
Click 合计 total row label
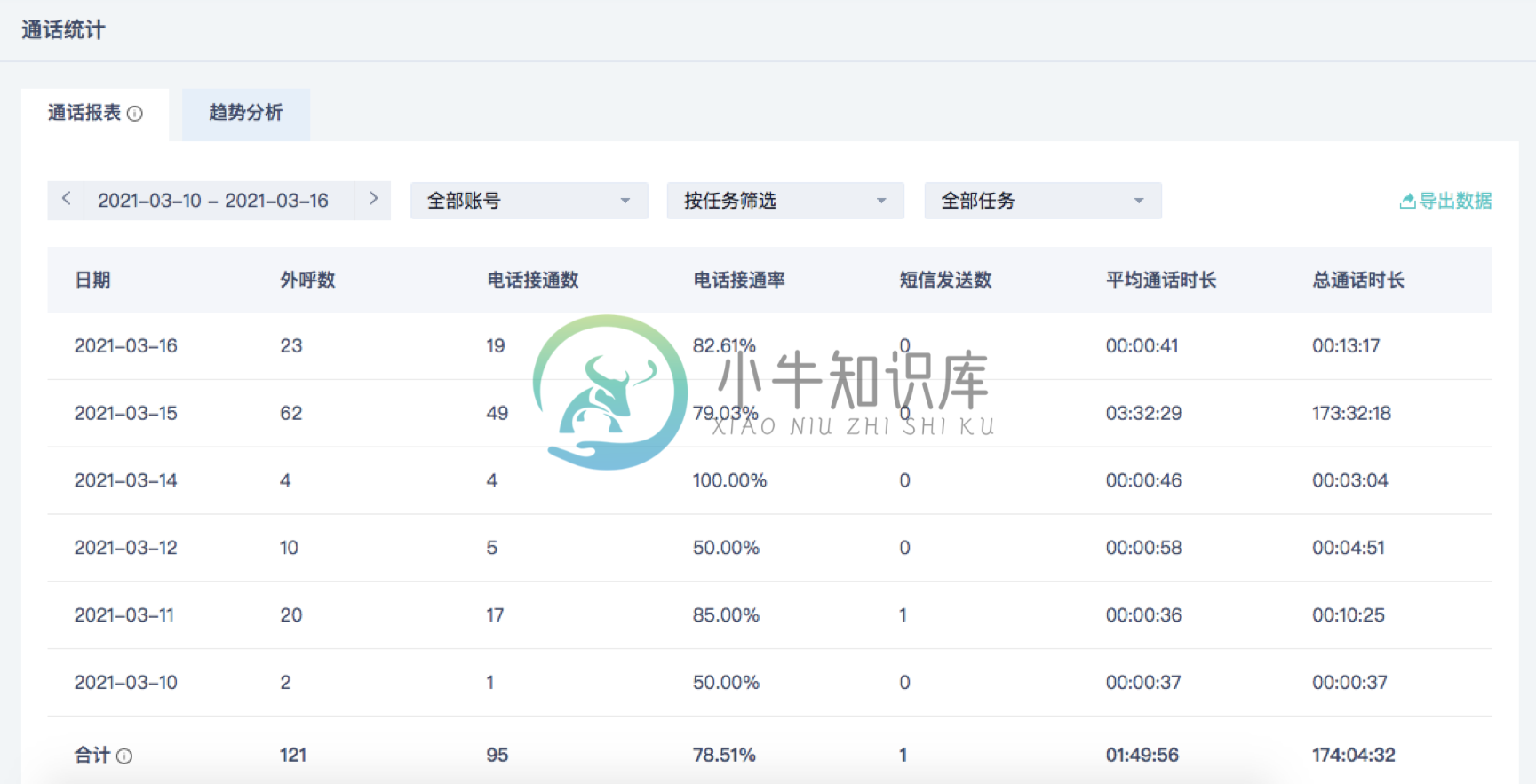pos(92,756)
